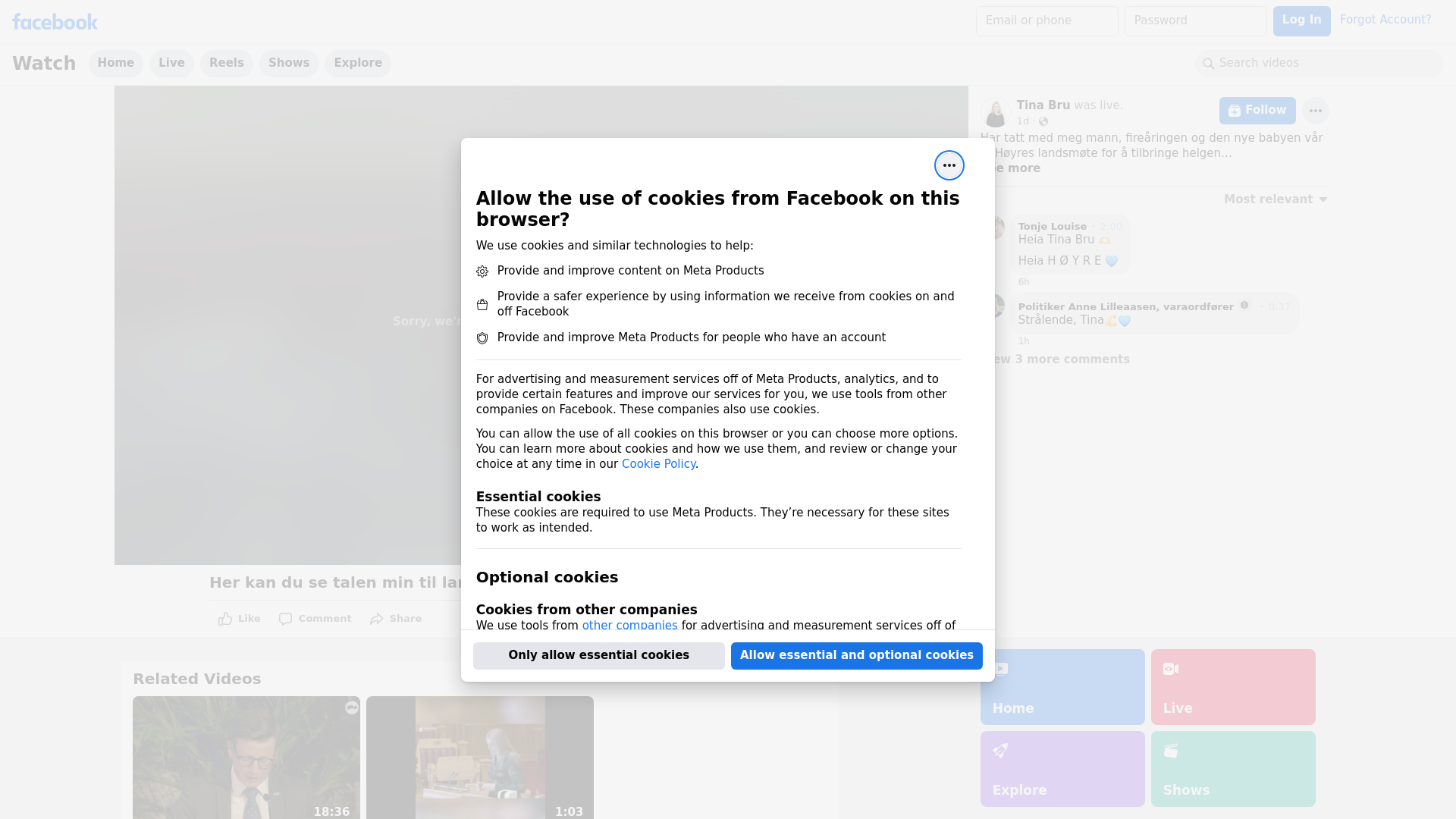The width and height of the screenshot is (1456, 819).
Task: Click the options icon on the 18:36 video
Action: click(x=351, y=708)
